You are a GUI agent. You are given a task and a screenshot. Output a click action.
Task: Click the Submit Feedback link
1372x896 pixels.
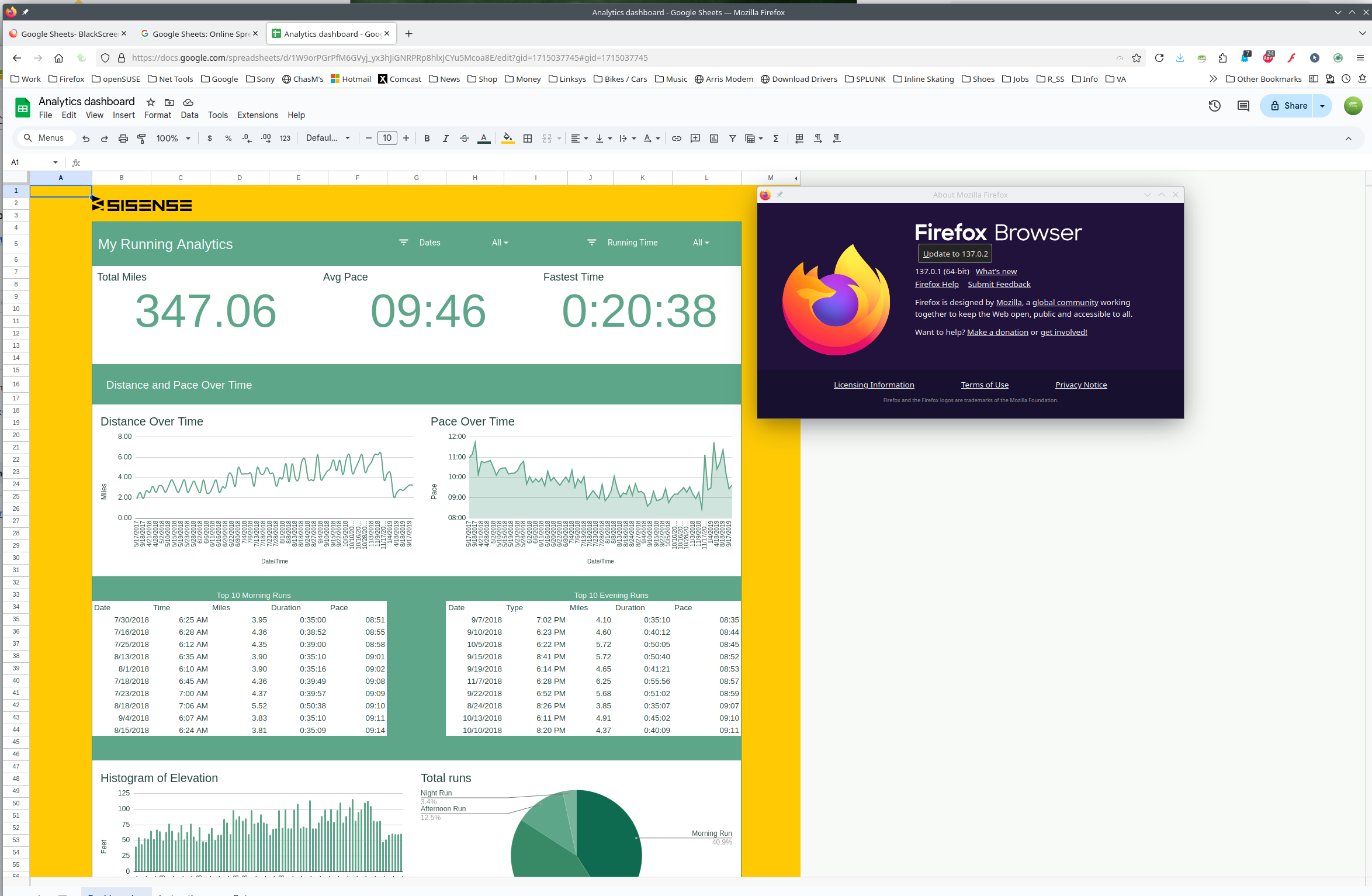[x=999, y=284]
